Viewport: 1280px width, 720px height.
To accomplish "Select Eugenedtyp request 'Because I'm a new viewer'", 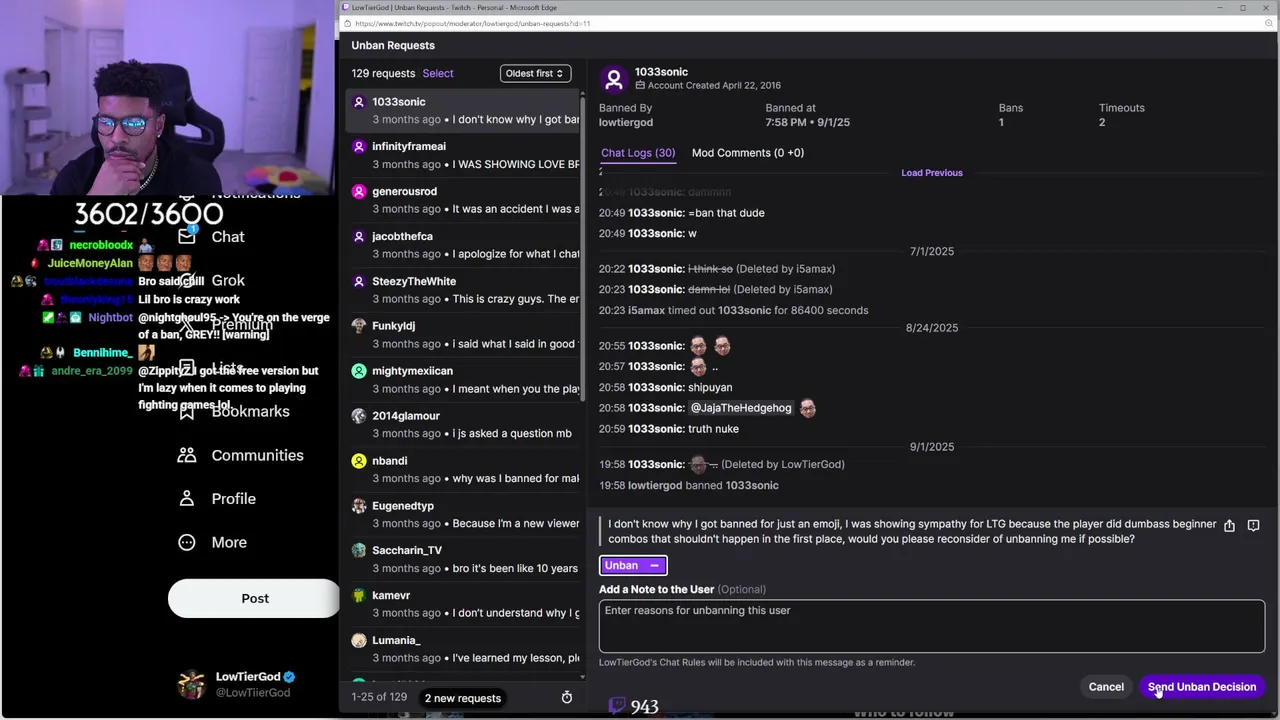I will coord(464,515).
